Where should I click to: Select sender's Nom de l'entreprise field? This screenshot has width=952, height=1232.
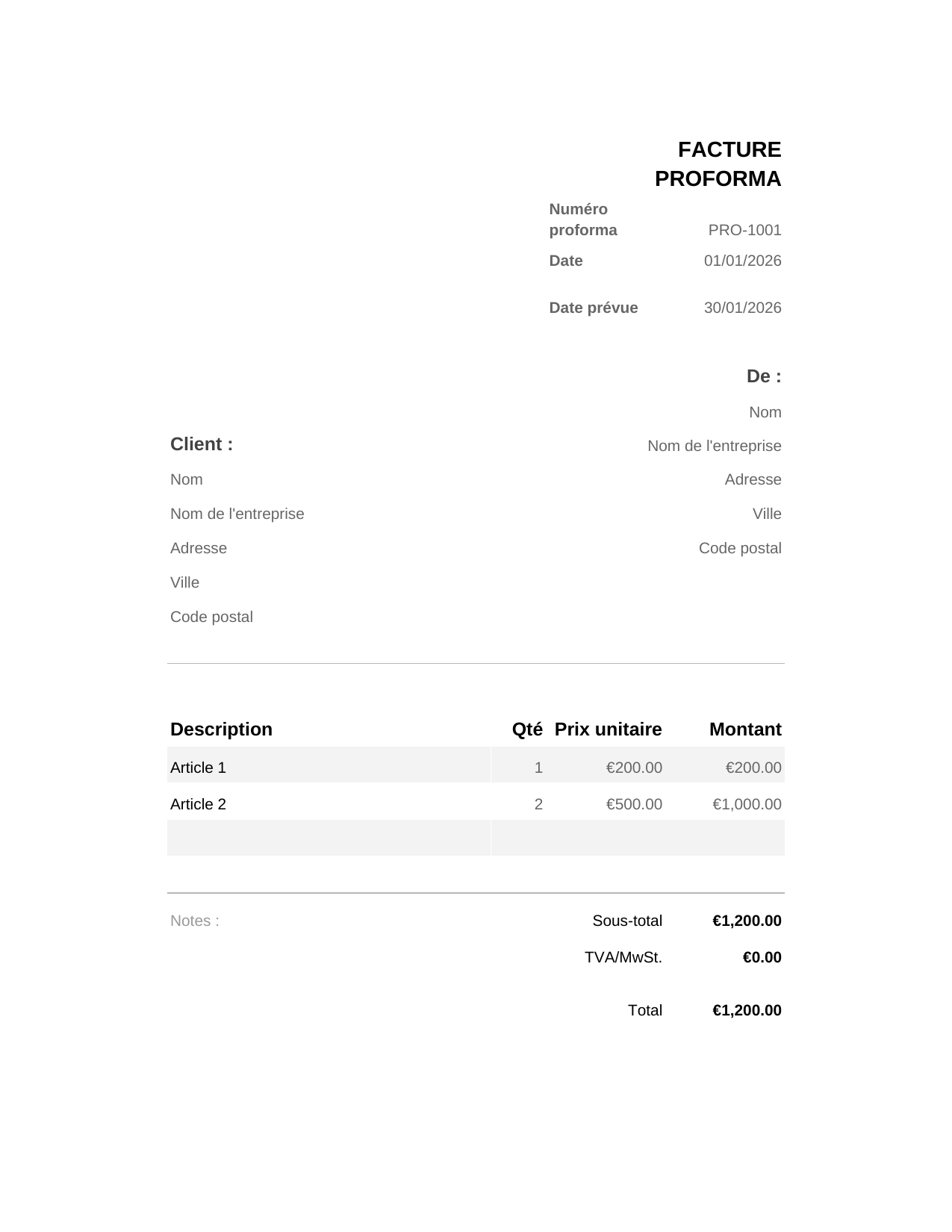(x=714, y=446)
